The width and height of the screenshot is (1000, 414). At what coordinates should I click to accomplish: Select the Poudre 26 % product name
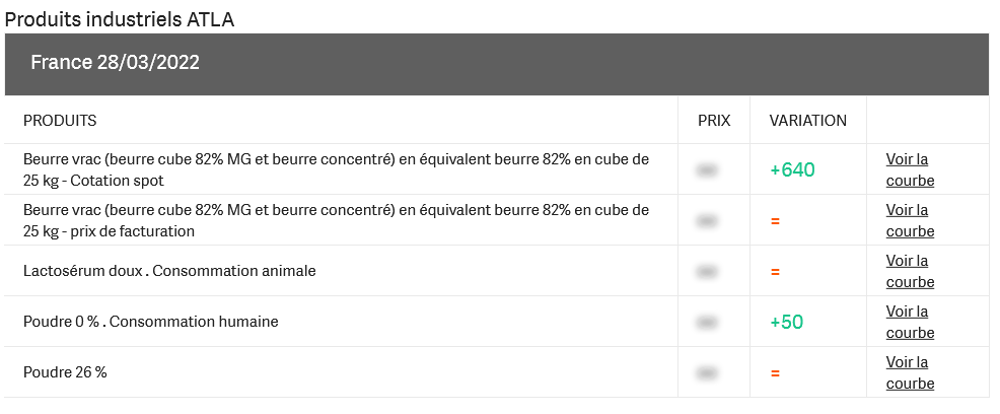click(65, 373)
